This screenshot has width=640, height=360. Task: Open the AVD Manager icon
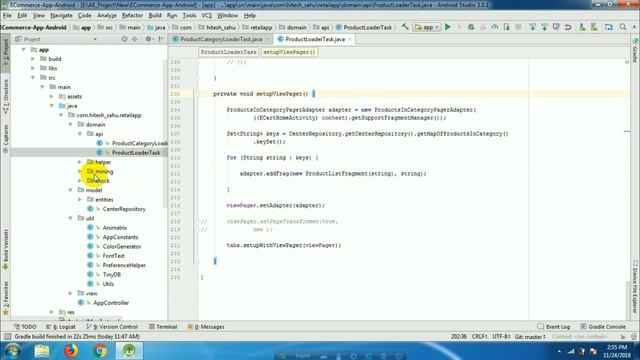[582, 27]
